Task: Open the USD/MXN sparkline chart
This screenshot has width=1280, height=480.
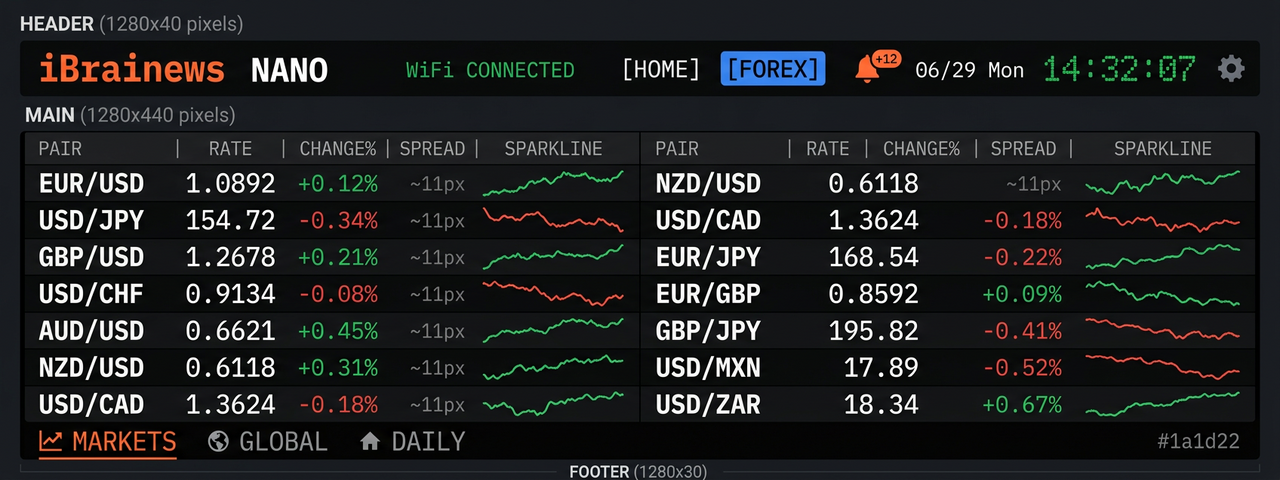Action: pos(1163,368)
